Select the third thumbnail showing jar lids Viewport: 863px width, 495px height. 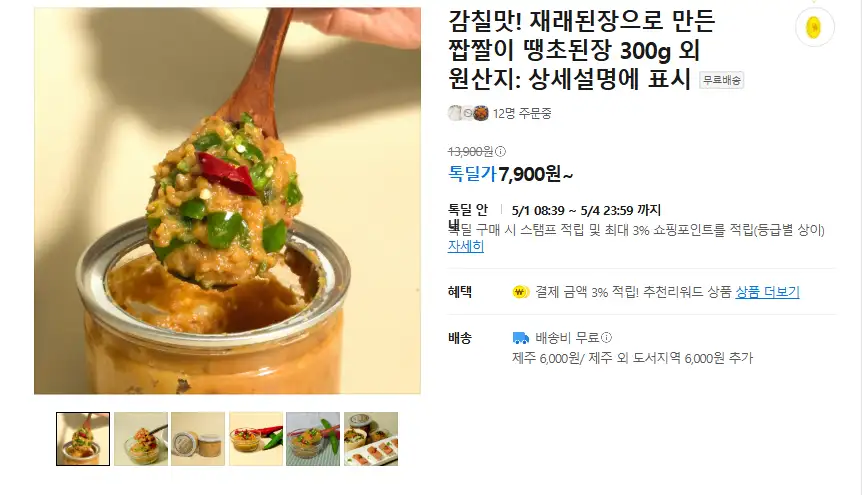(198, 439)
